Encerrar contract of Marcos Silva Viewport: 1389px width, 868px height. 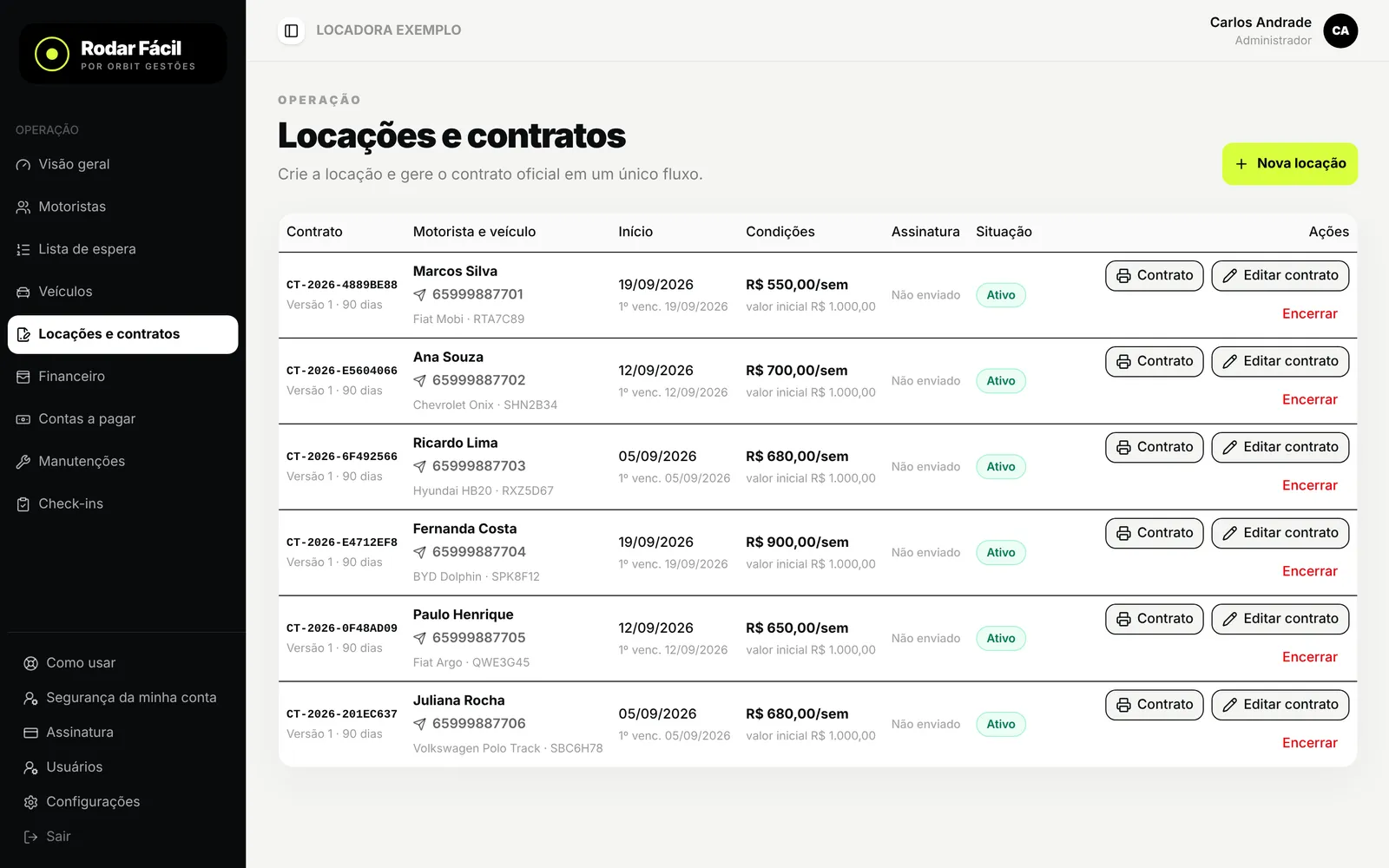pos(1310,314)
